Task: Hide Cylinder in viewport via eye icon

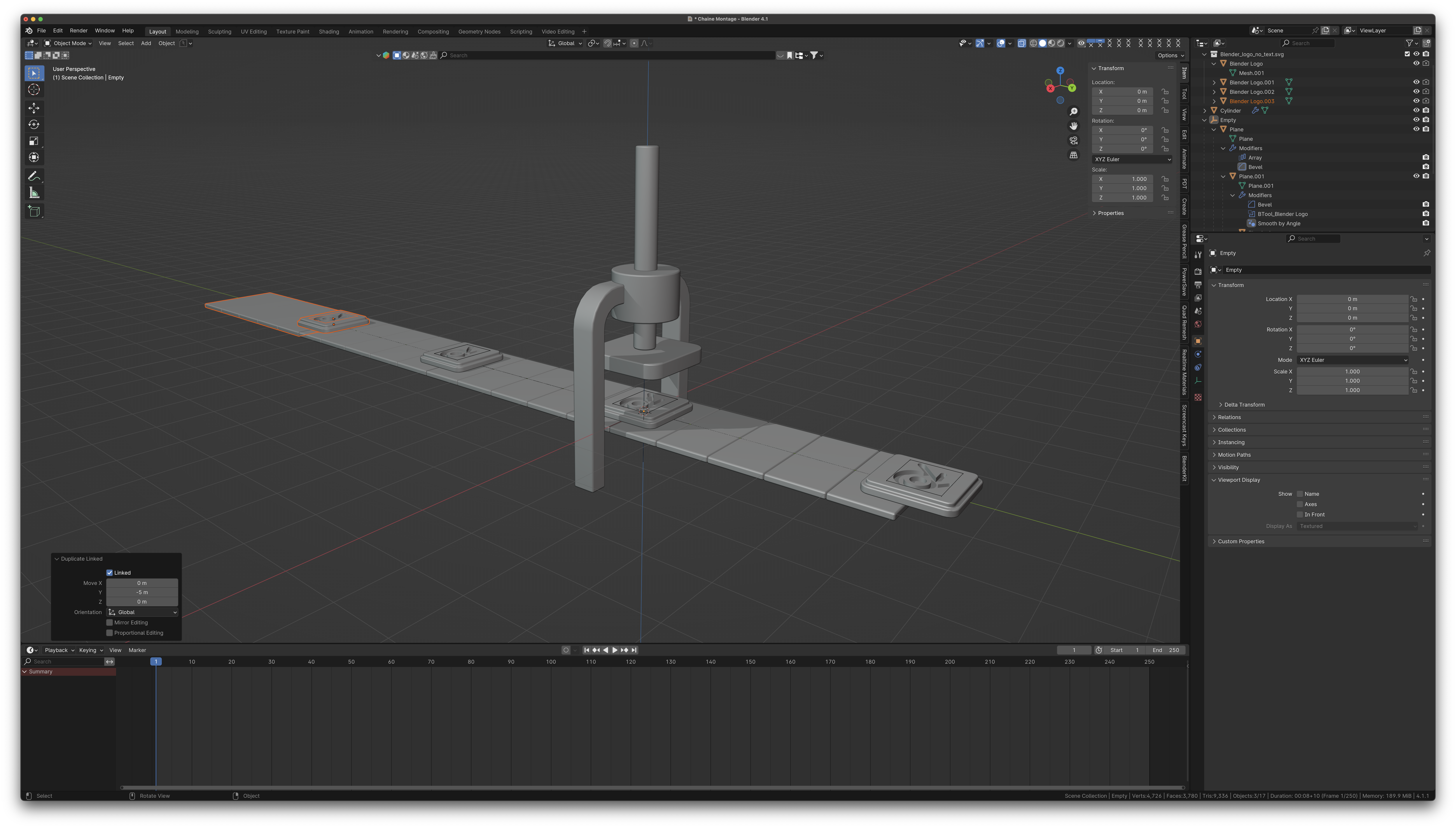Action: pyautogui.click(x=1416, y=110)
